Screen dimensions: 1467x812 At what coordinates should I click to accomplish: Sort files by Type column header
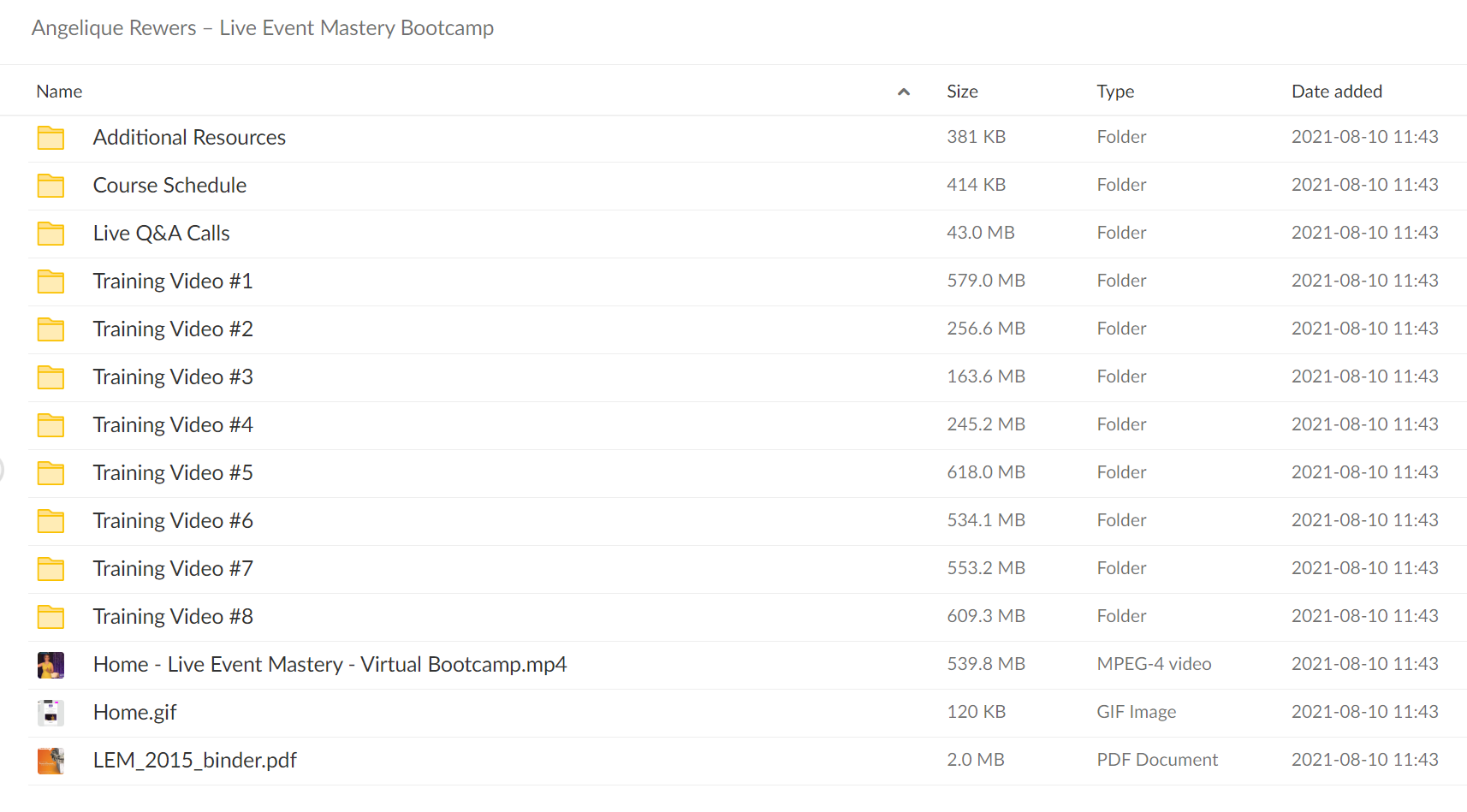click(x=1115, y=92)
